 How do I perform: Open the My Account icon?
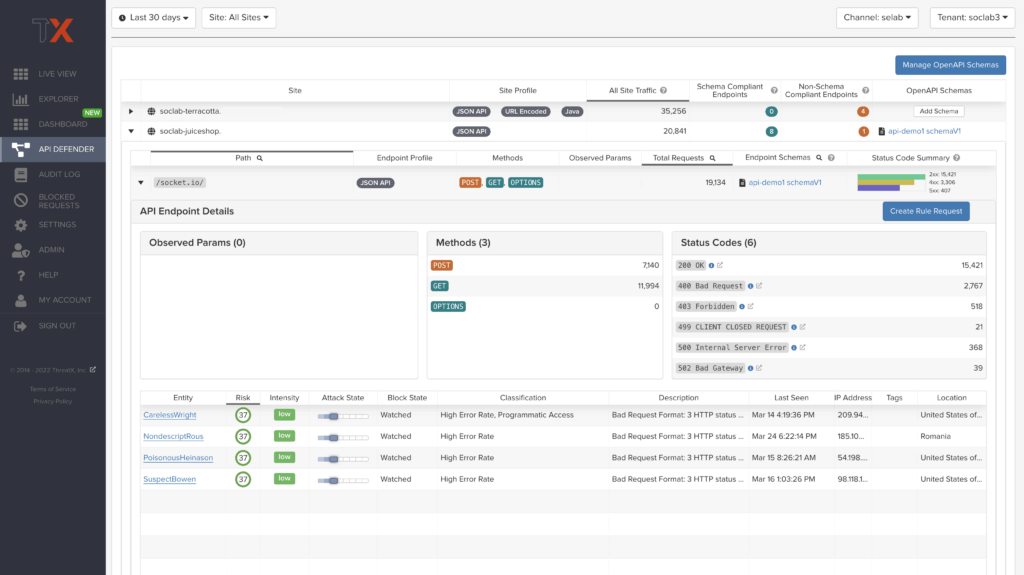tap(20, 301)
